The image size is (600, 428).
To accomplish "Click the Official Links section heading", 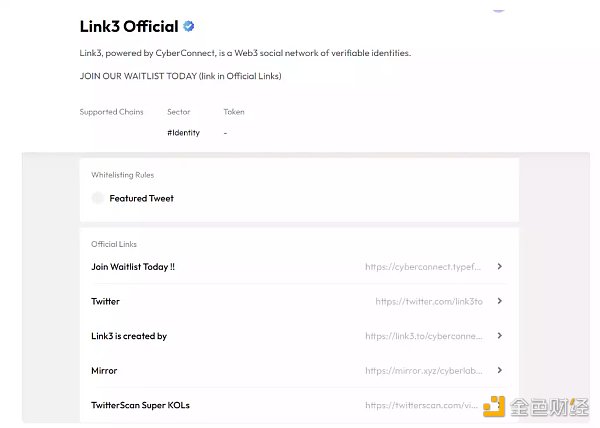I will pyautogui.click(x=114, y=244).
